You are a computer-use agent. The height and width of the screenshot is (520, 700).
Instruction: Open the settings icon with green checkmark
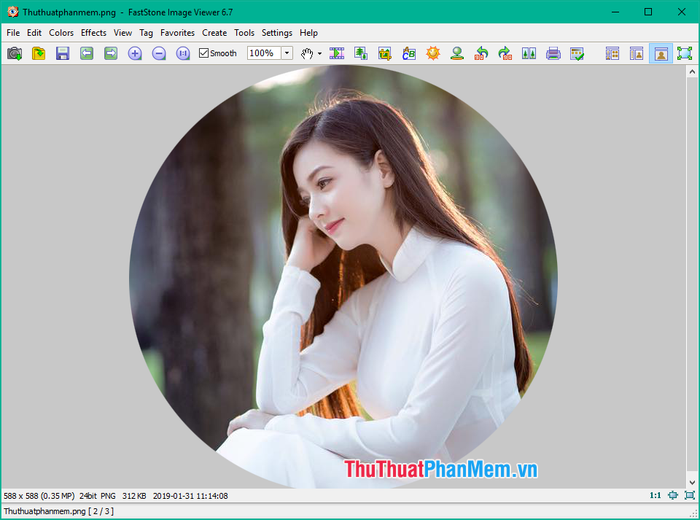577,54
